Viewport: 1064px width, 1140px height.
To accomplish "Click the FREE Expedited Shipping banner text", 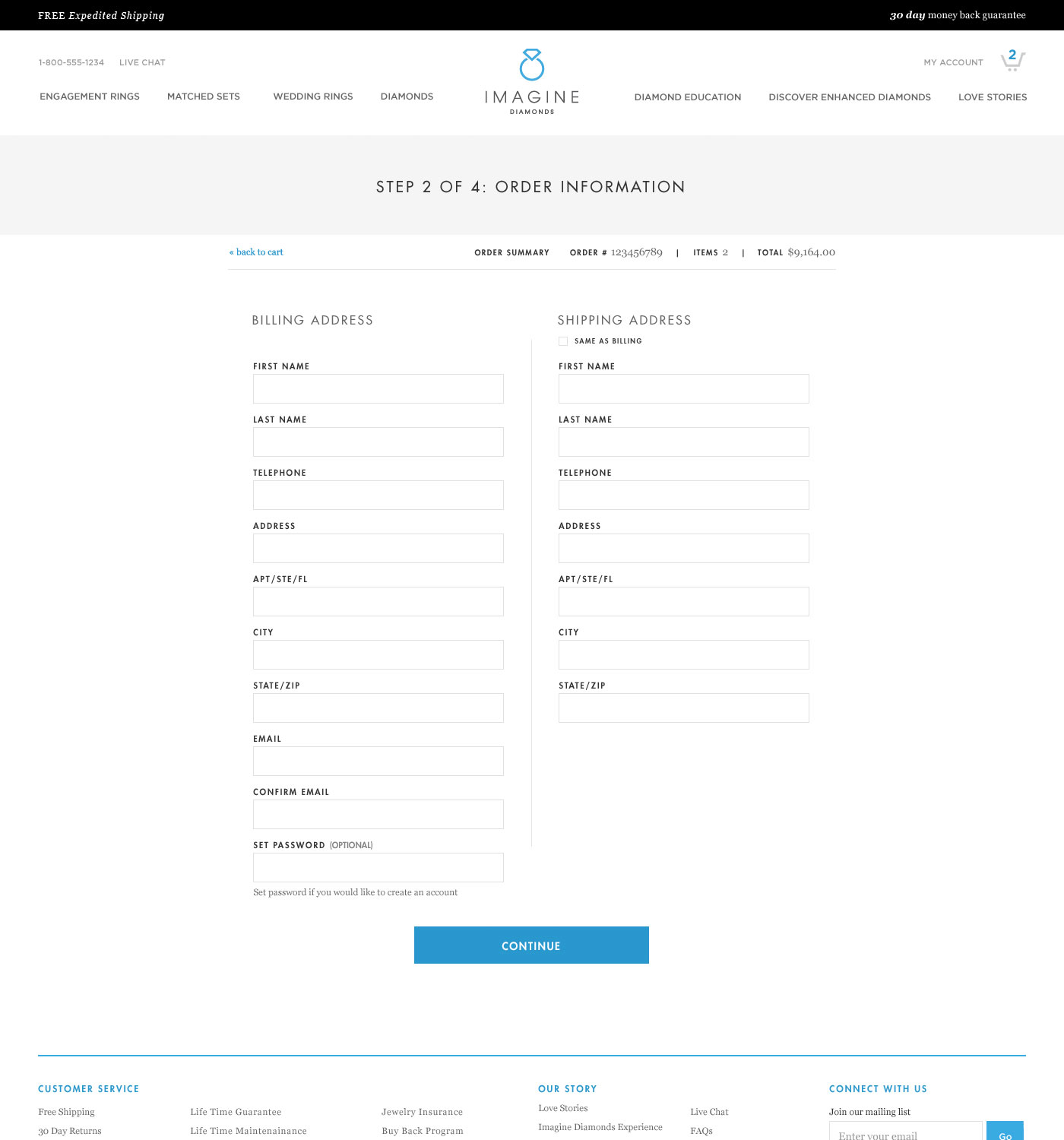I will tap(101, 15).
